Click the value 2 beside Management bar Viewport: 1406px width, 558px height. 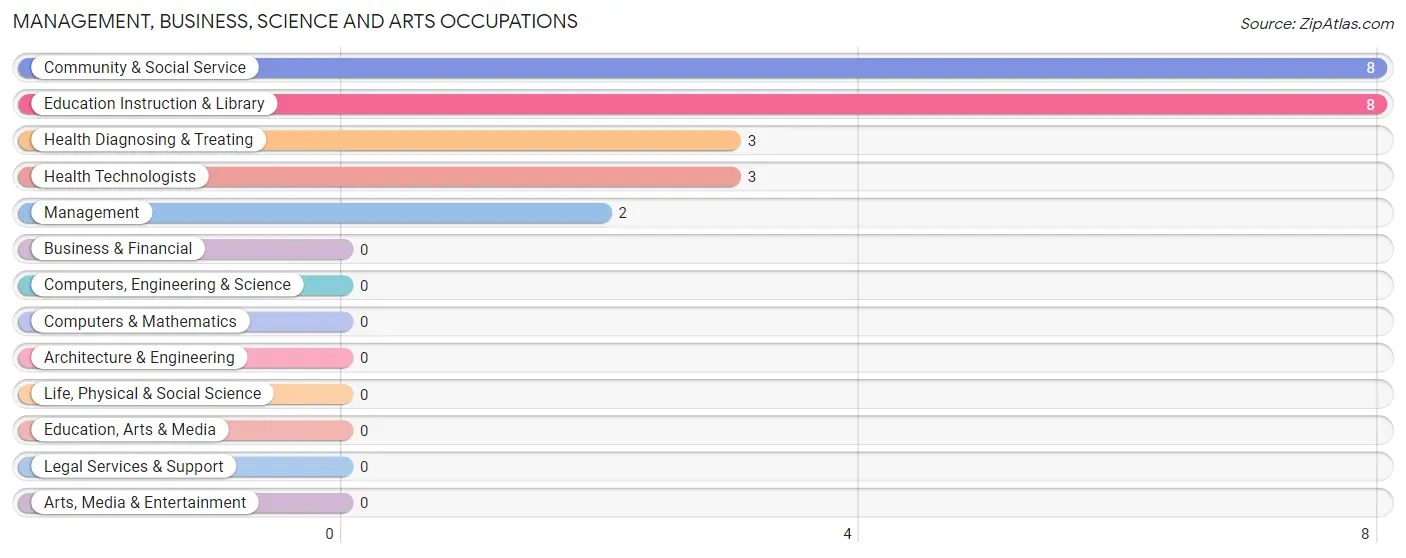click(x=623, y=213)
